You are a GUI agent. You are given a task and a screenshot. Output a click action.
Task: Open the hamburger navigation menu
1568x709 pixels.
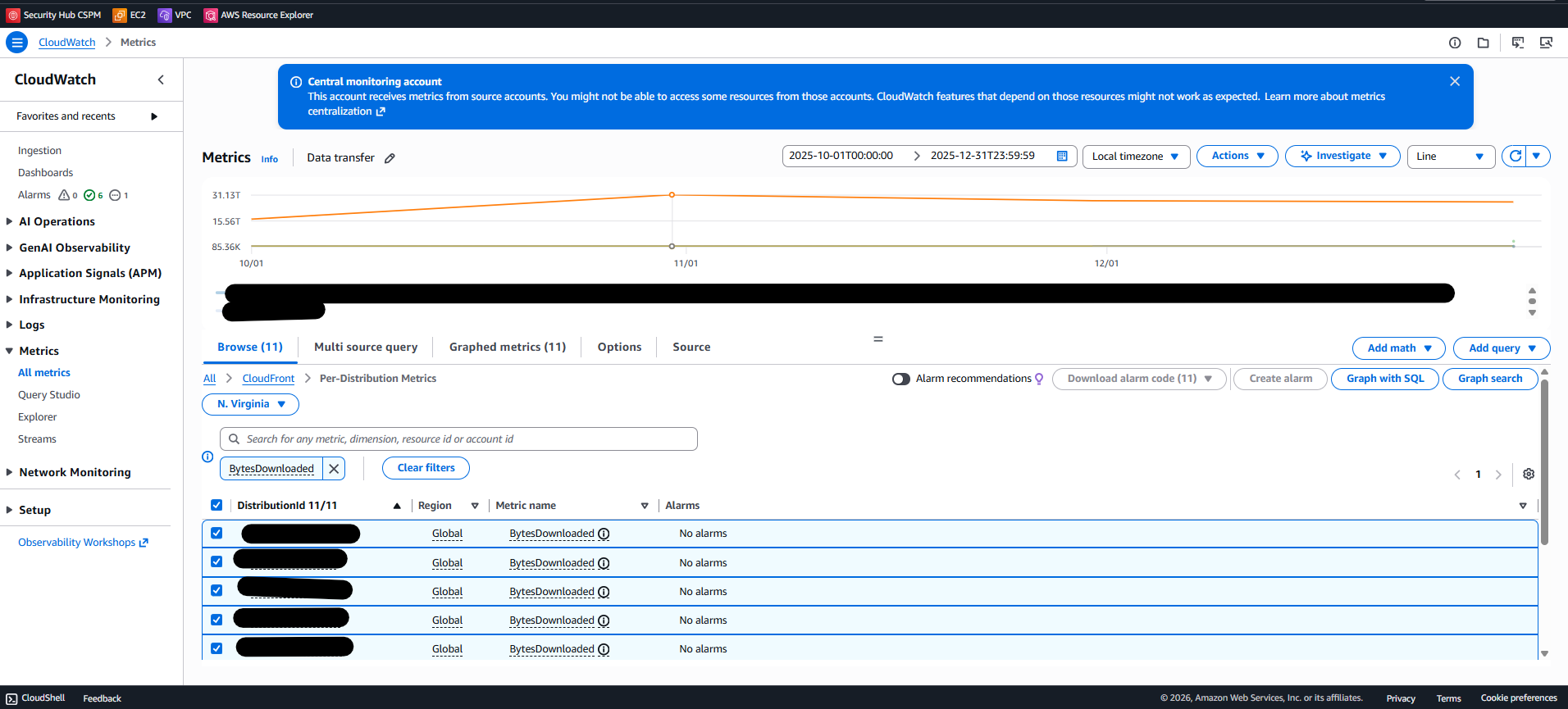click(x=17, y=43)
